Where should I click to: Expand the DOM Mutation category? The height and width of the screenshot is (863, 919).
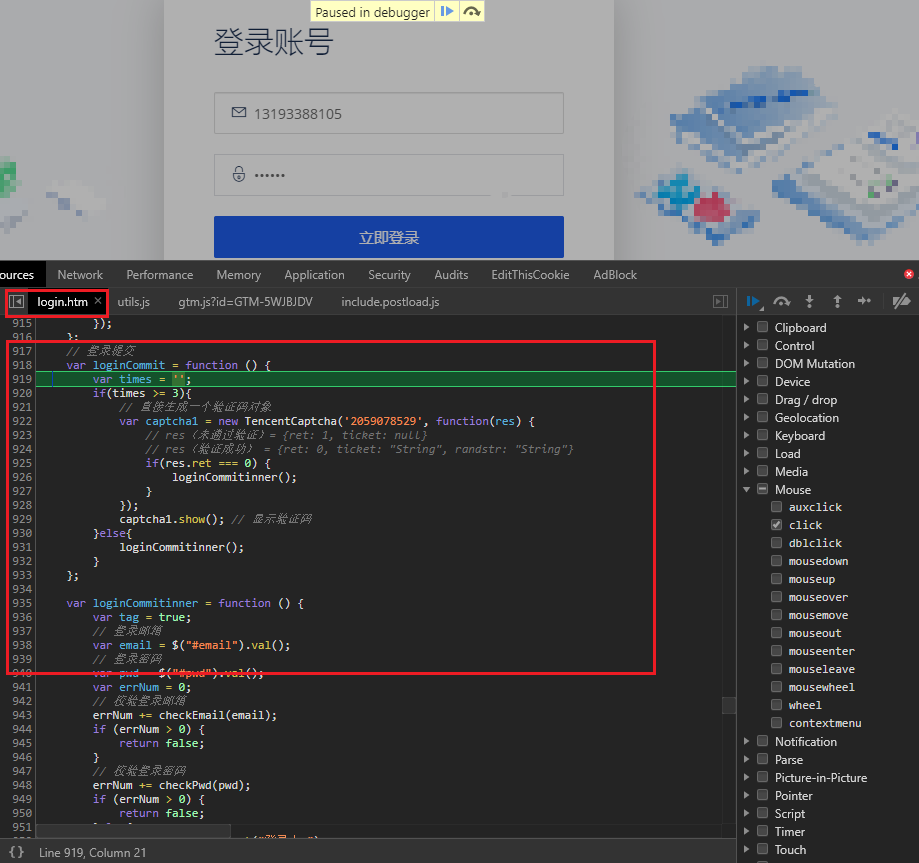[747, 363]
